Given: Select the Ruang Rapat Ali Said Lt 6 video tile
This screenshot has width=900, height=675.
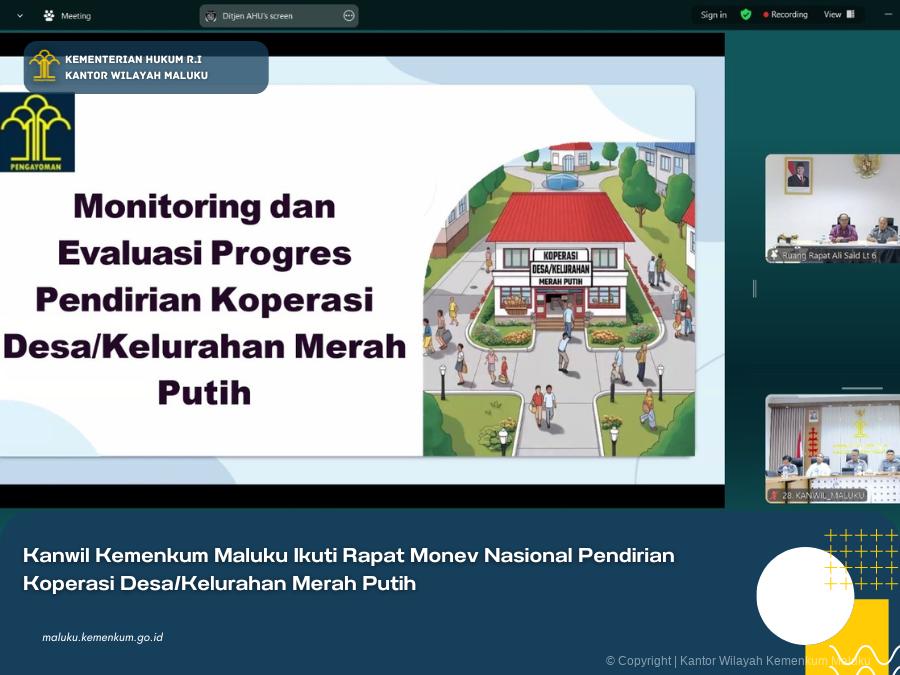Looking at the screenshot, I should click(x=832, y=208).
